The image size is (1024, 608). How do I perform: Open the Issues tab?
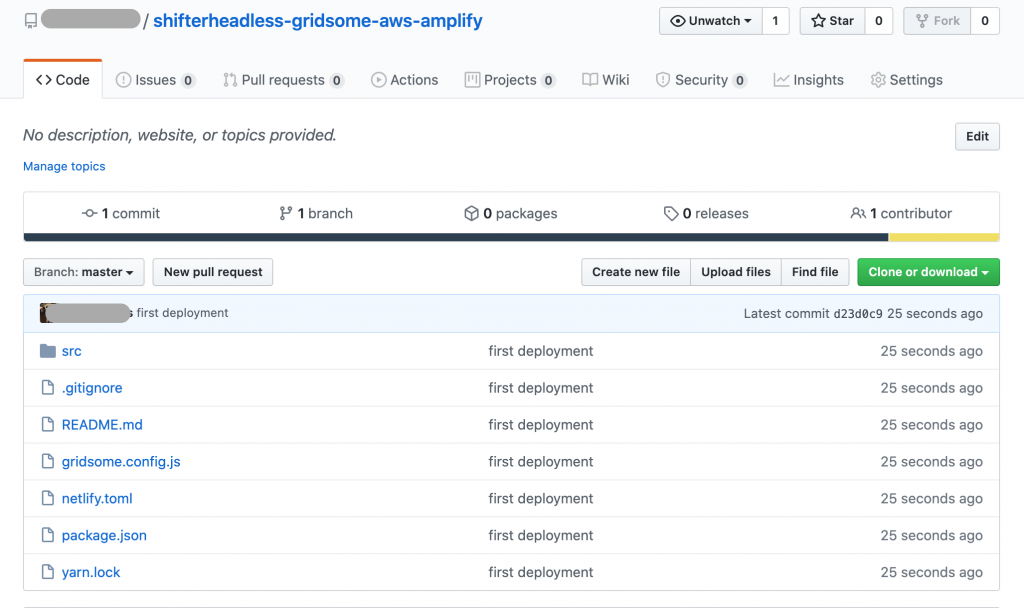point(155,80)
